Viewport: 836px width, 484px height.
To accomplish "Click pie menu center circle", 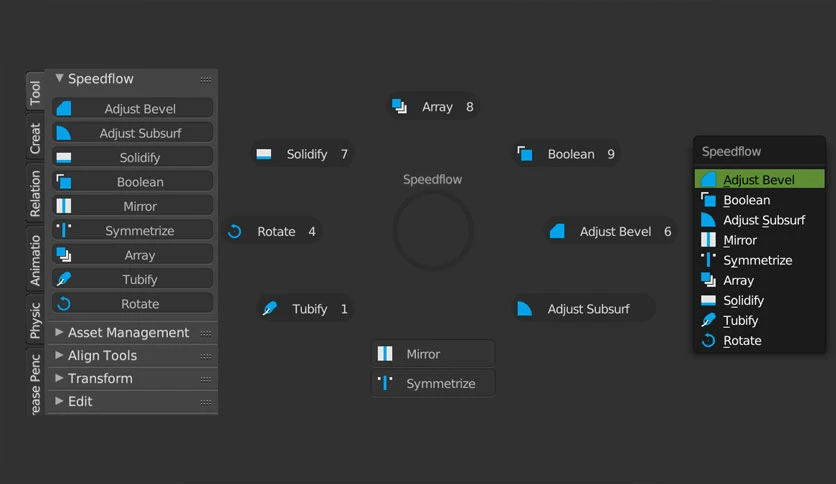I will tap(432, 231).
